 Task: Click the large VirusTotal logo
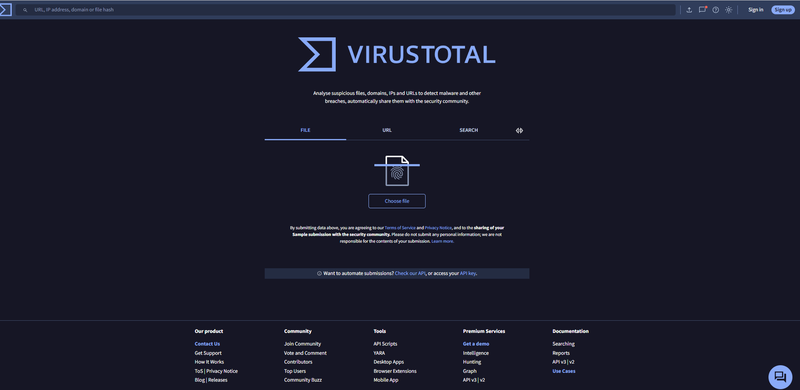(397, 54)
